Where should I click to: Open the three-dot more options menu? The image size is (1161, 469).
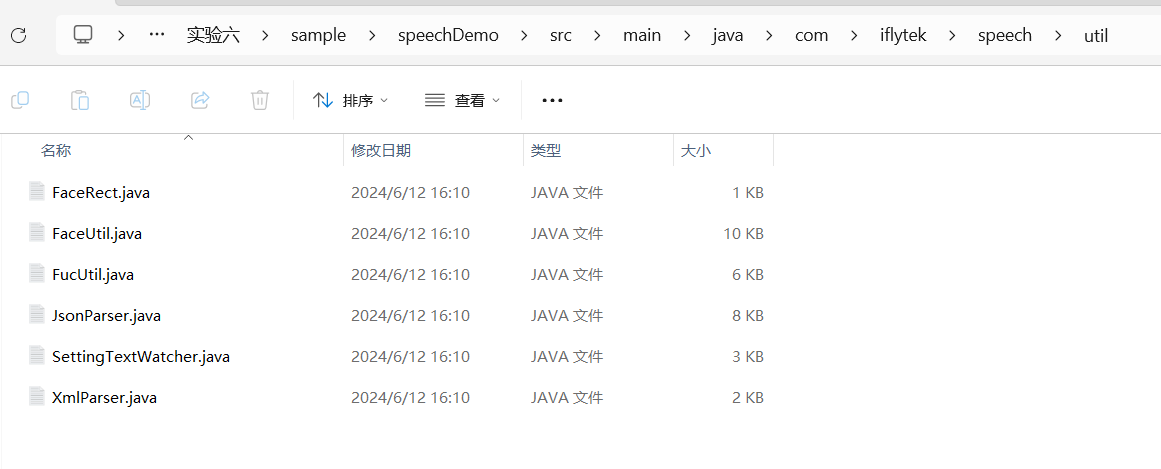(x=552, y=100)
